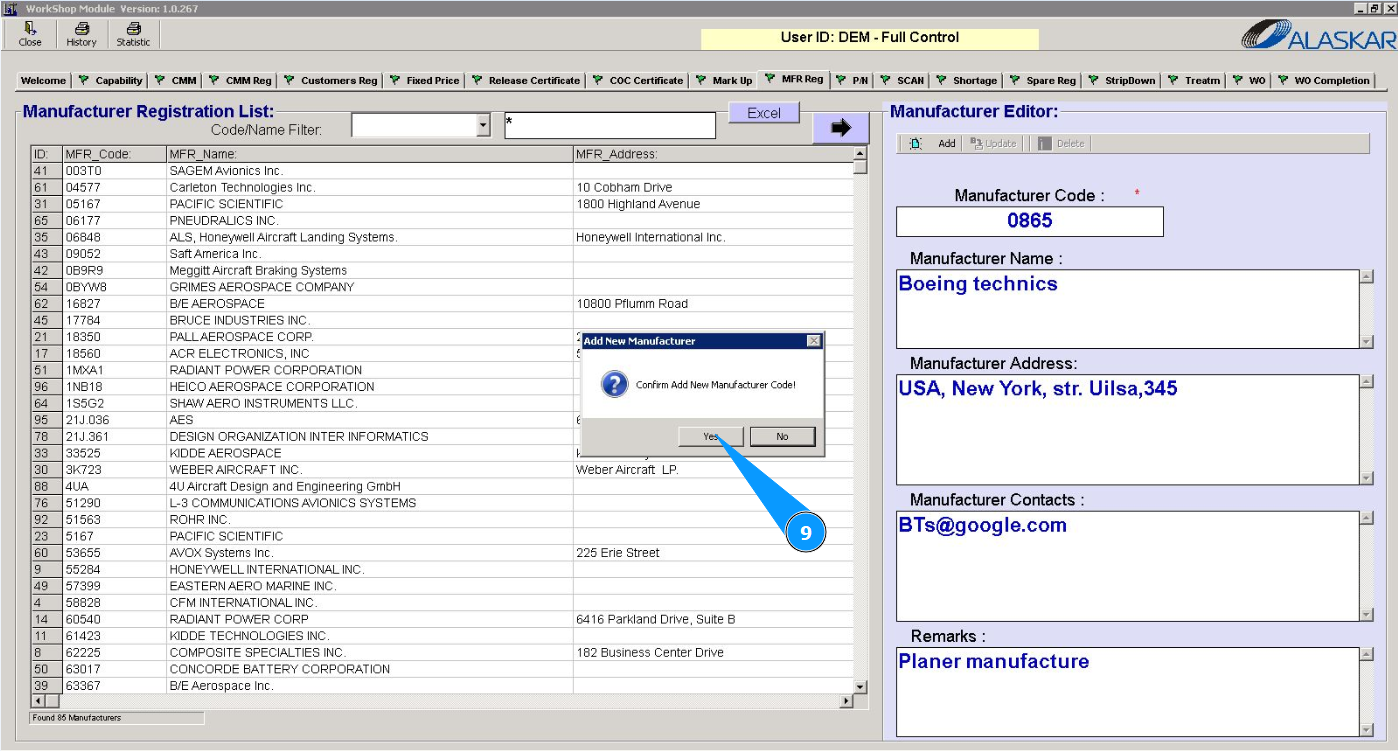The width and height of the screenshot is (1398, 751).
Task: Click the Close toolbar icon
Action: pos(30,35)
